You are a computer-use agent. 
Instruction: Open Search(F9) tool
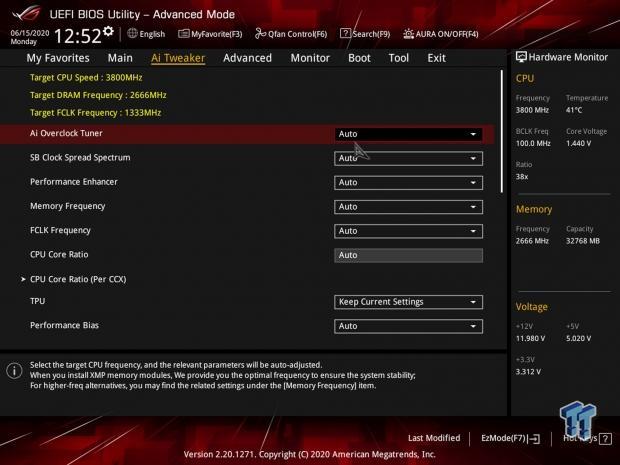(365, 34)
